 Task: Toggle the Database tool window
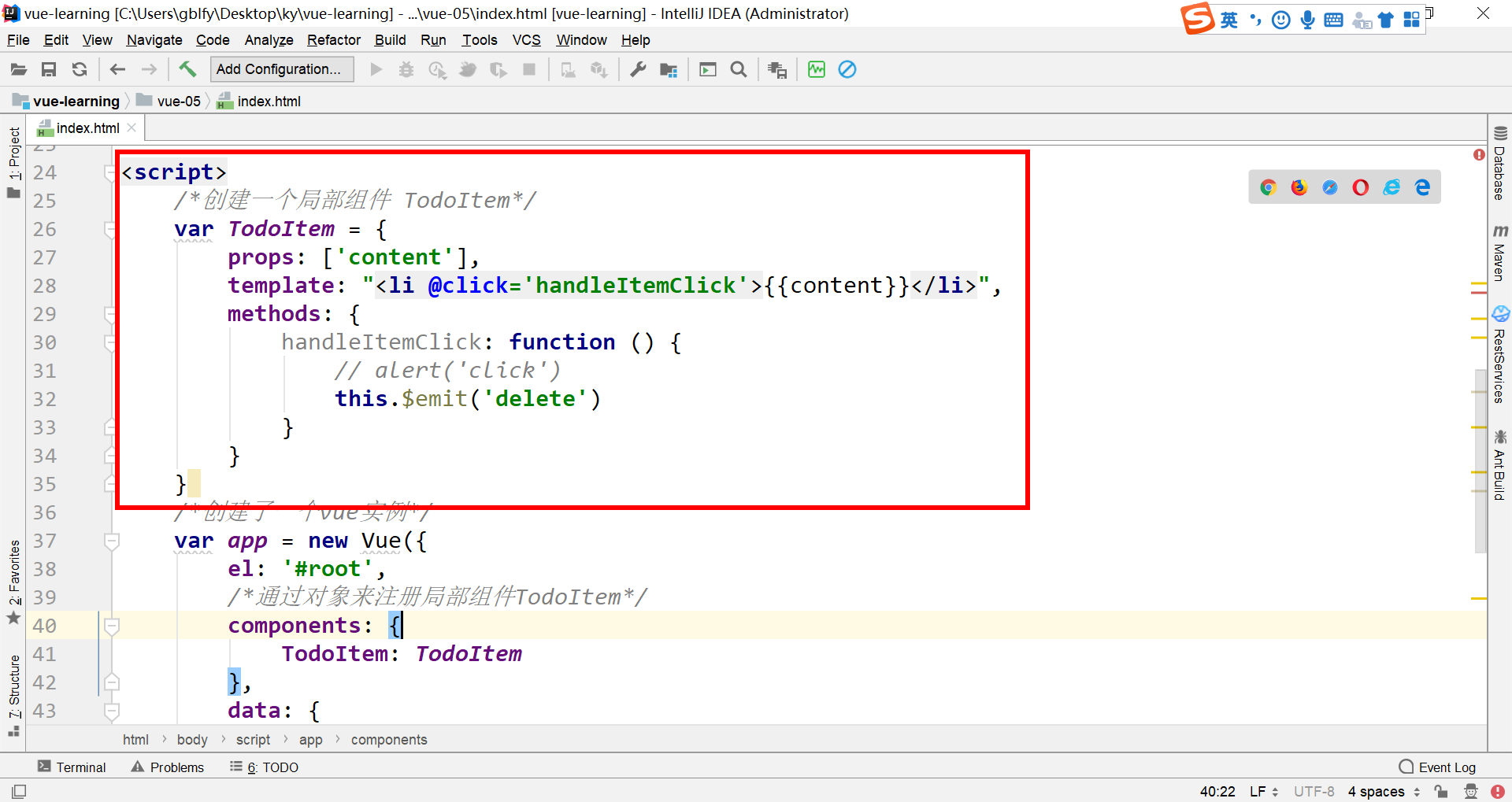[1500, 164]
